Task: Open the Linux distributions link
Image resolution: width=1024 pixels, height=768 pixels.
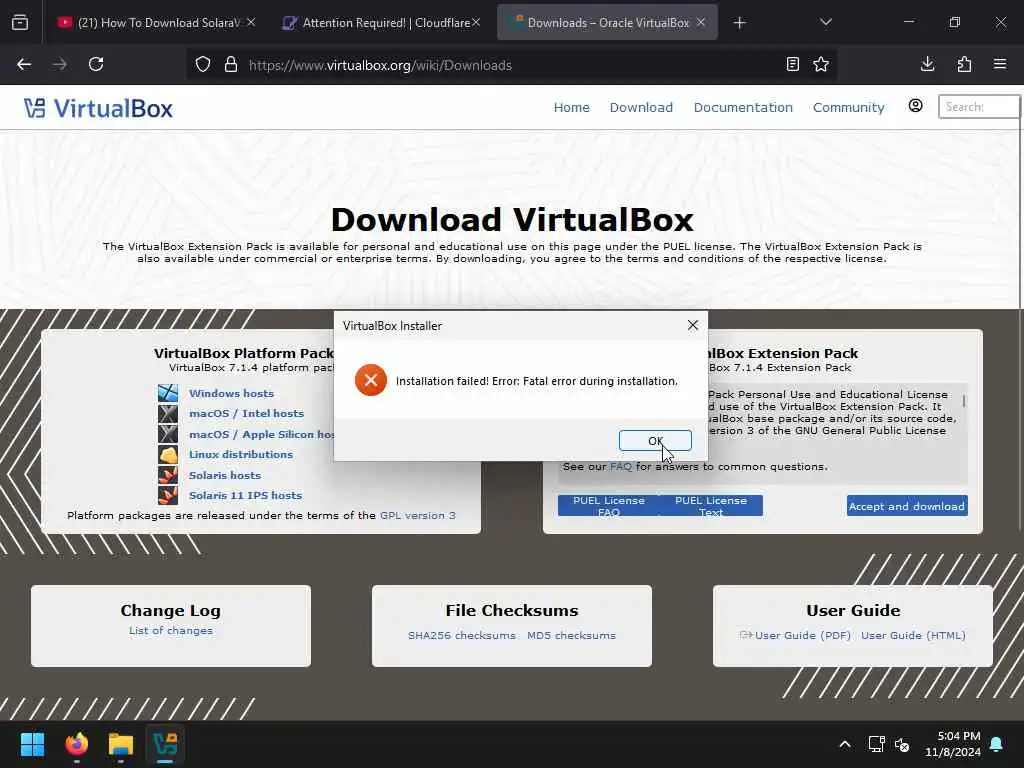Action: 241,455
